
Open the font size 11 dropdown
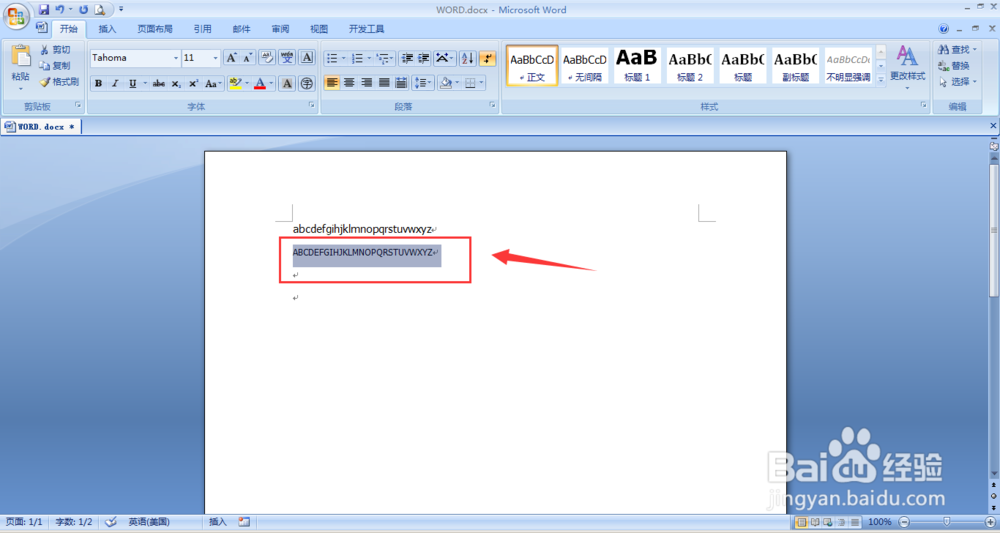coord(215,58)
